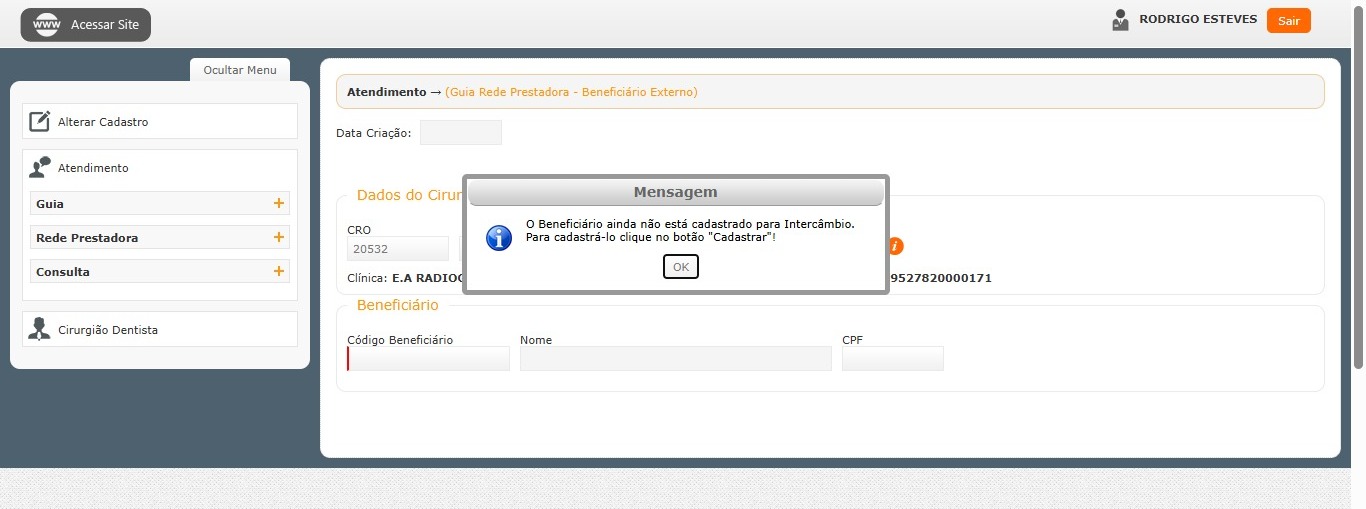Screen dimensions: 1366x509
Task: Click the www globe icon
Action: 47,24
